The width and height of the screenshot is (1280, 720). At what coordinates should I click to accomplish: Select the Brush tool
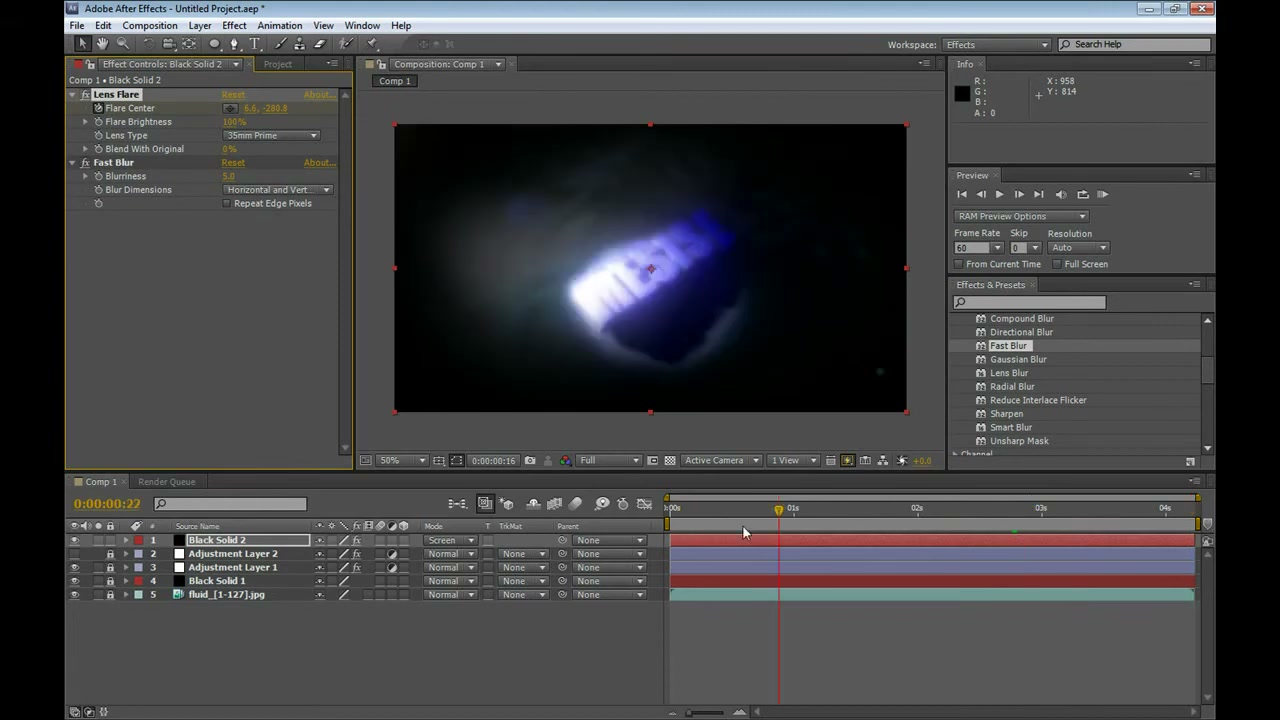tap(279, 44)
